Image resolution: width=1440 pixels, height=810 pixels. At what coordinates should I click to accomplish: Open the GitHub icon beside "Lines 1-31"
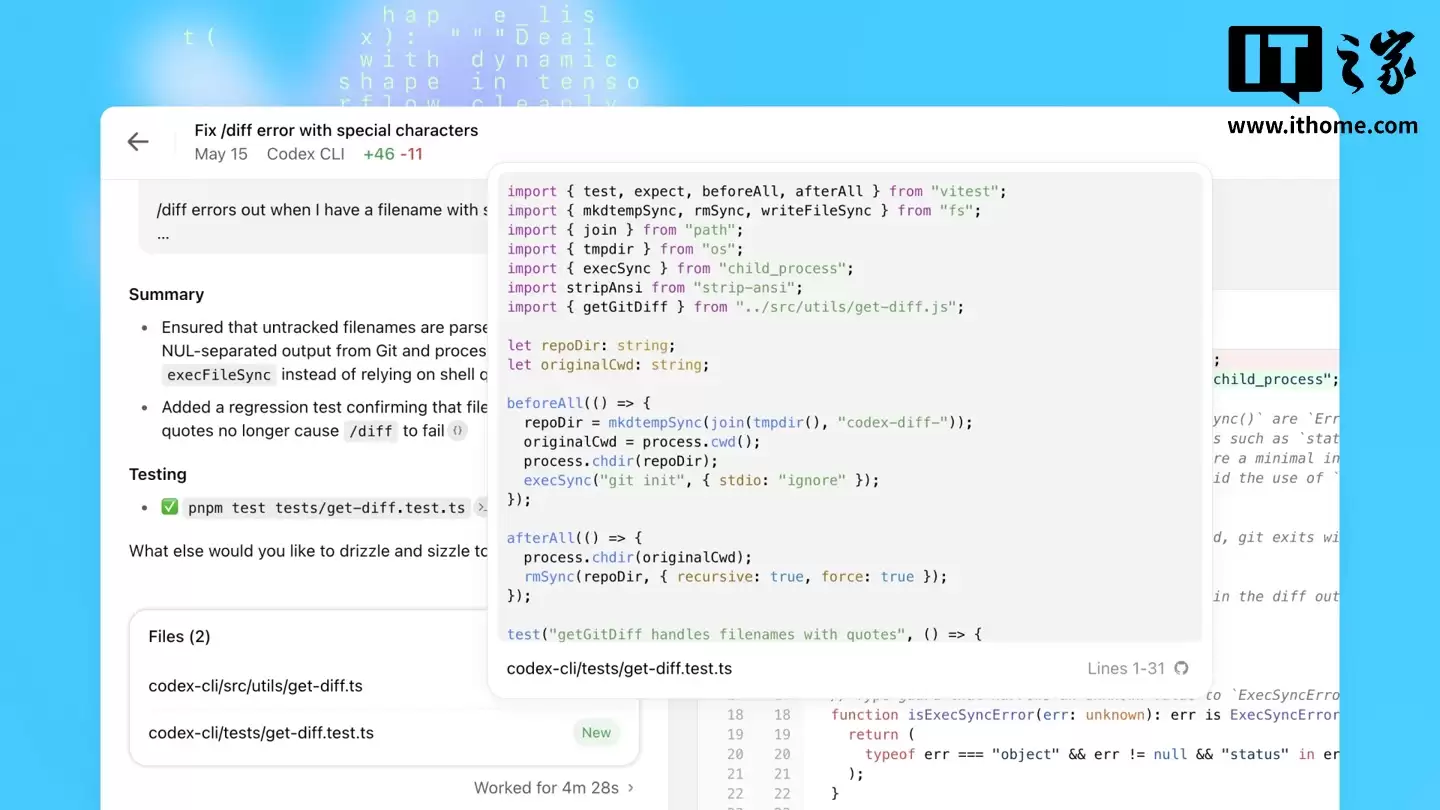[1181, 668]
